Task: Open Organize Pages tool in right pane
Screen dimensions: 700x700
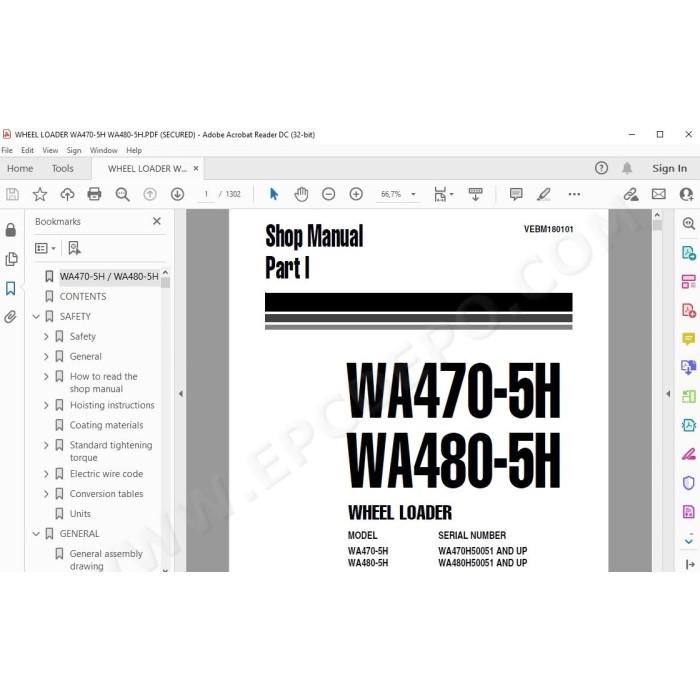Action: tap(688, 282)
